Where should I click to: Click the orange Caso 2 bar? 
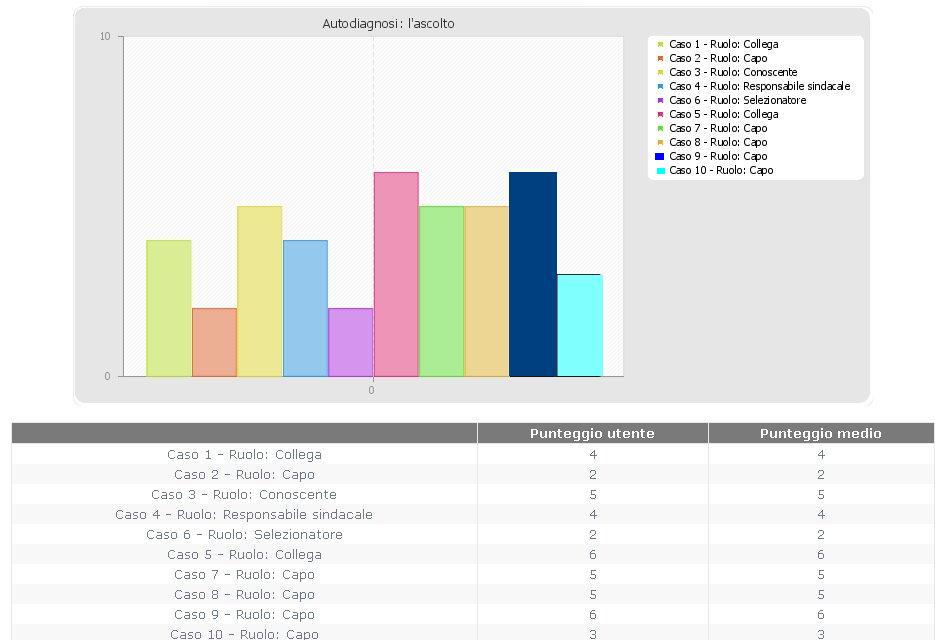click(214, 342)
